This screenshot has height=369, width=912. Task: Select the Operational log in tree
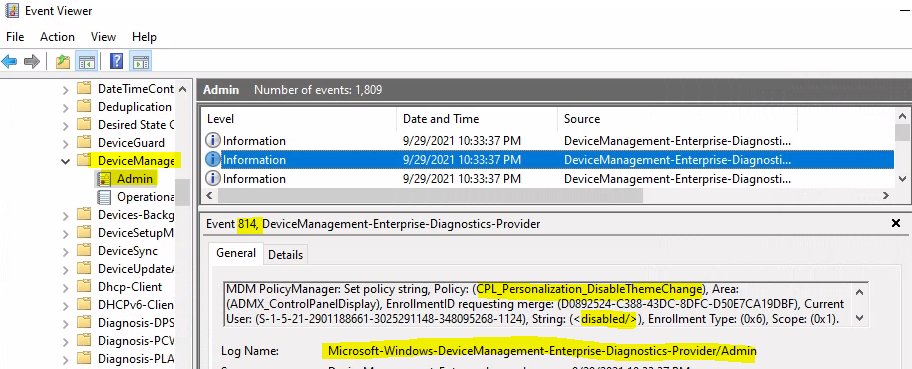pyautogui.click(x=145, y=197)
